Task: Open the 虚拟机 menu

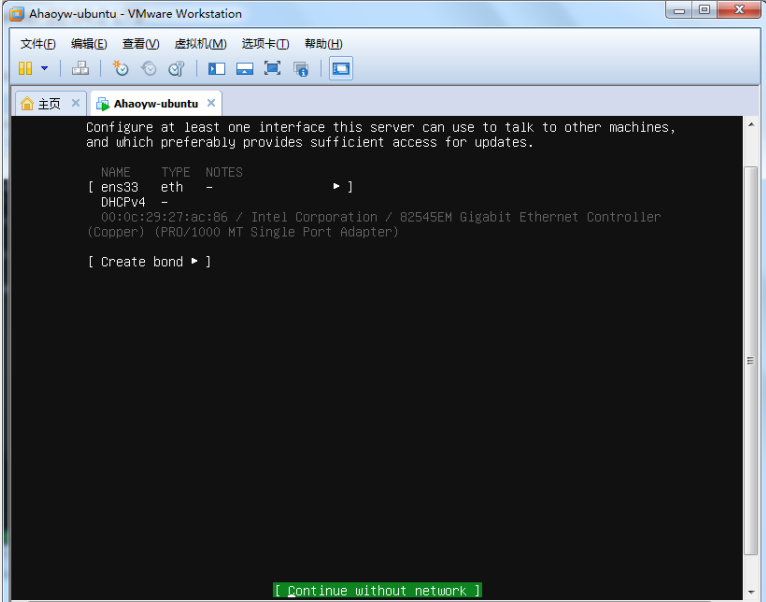Action: (200, 44)
